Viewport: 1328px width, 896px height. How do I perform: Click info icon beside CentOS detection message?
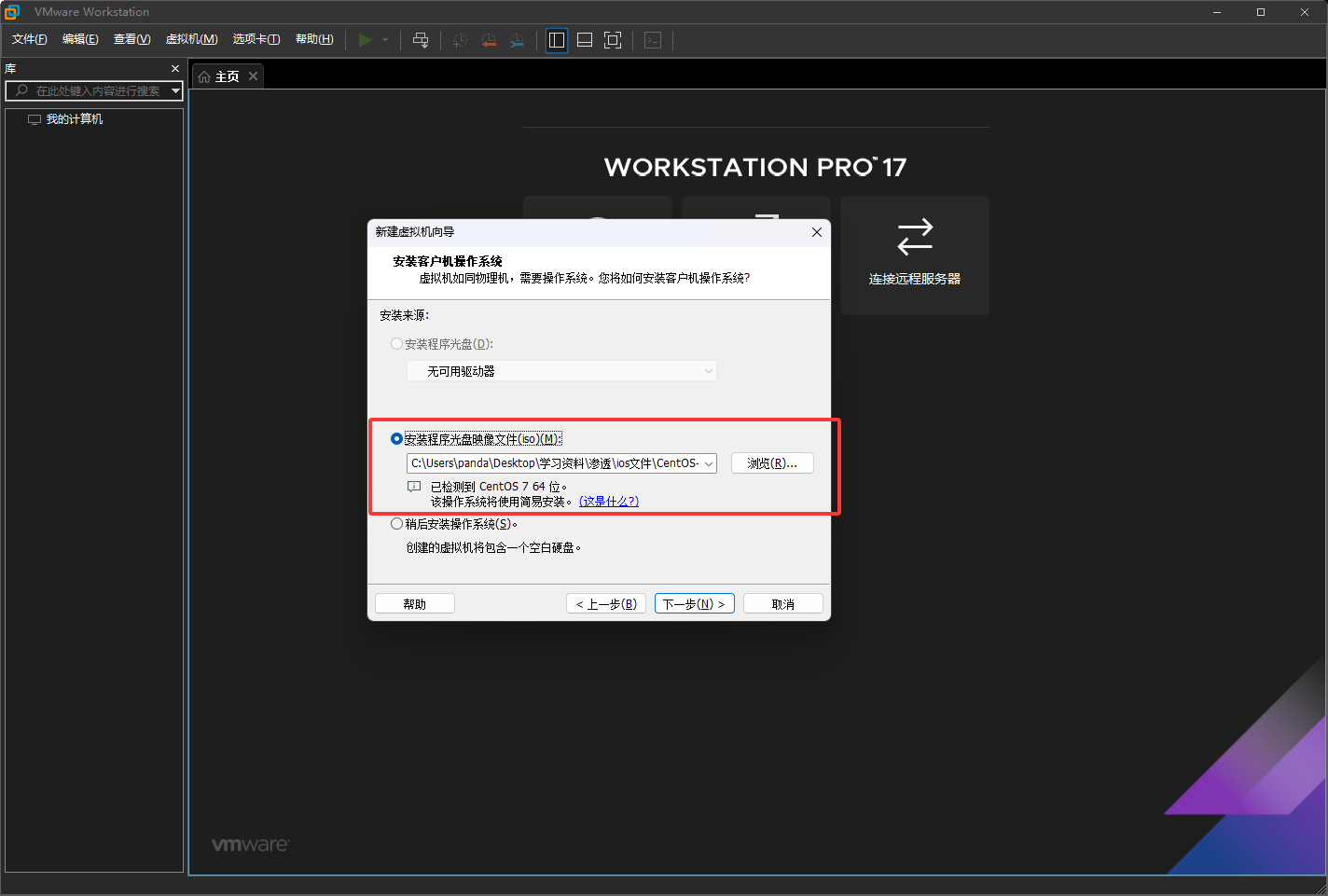point(414,487)
